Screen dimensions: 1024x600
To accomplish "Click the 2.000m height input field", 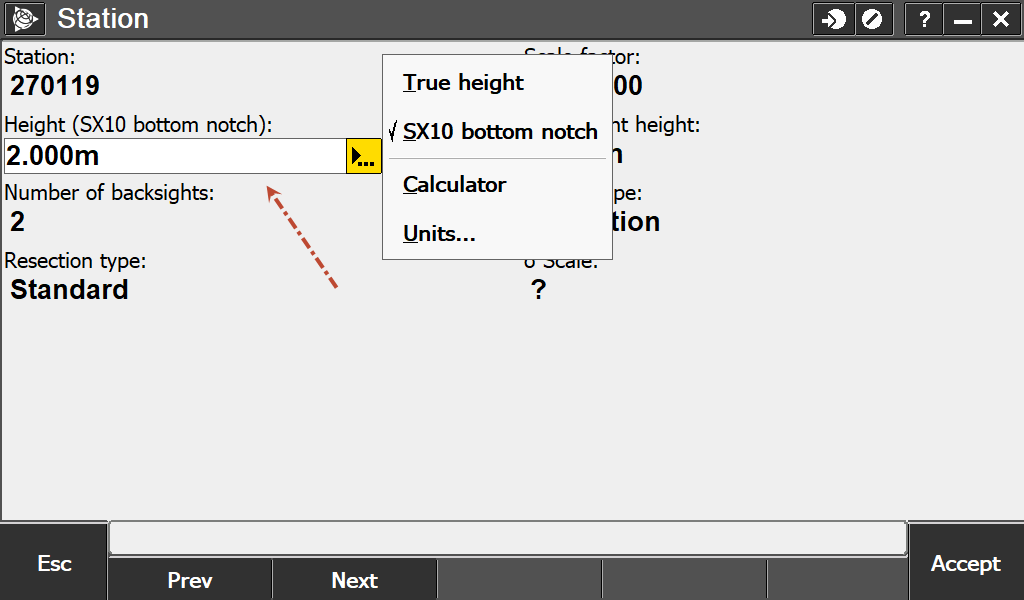I will tap(175, 156).
